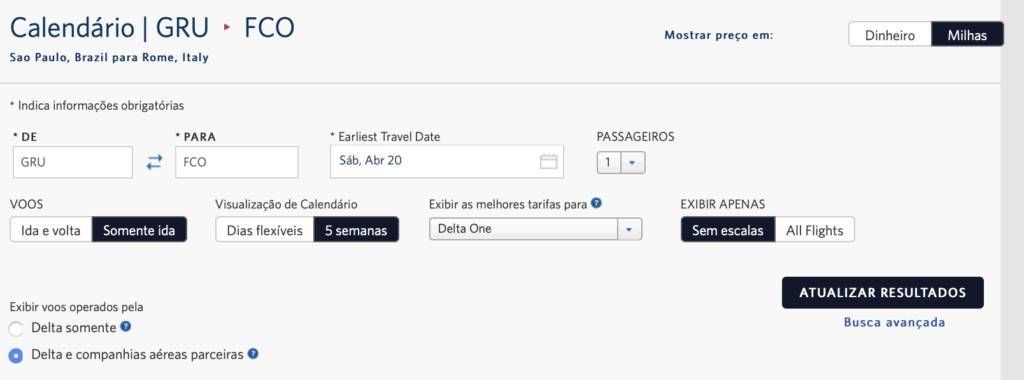Select 5 semanas calendar view
Image resolution: width=1024 pixels, height=380 pixels.
click(356, 230)
